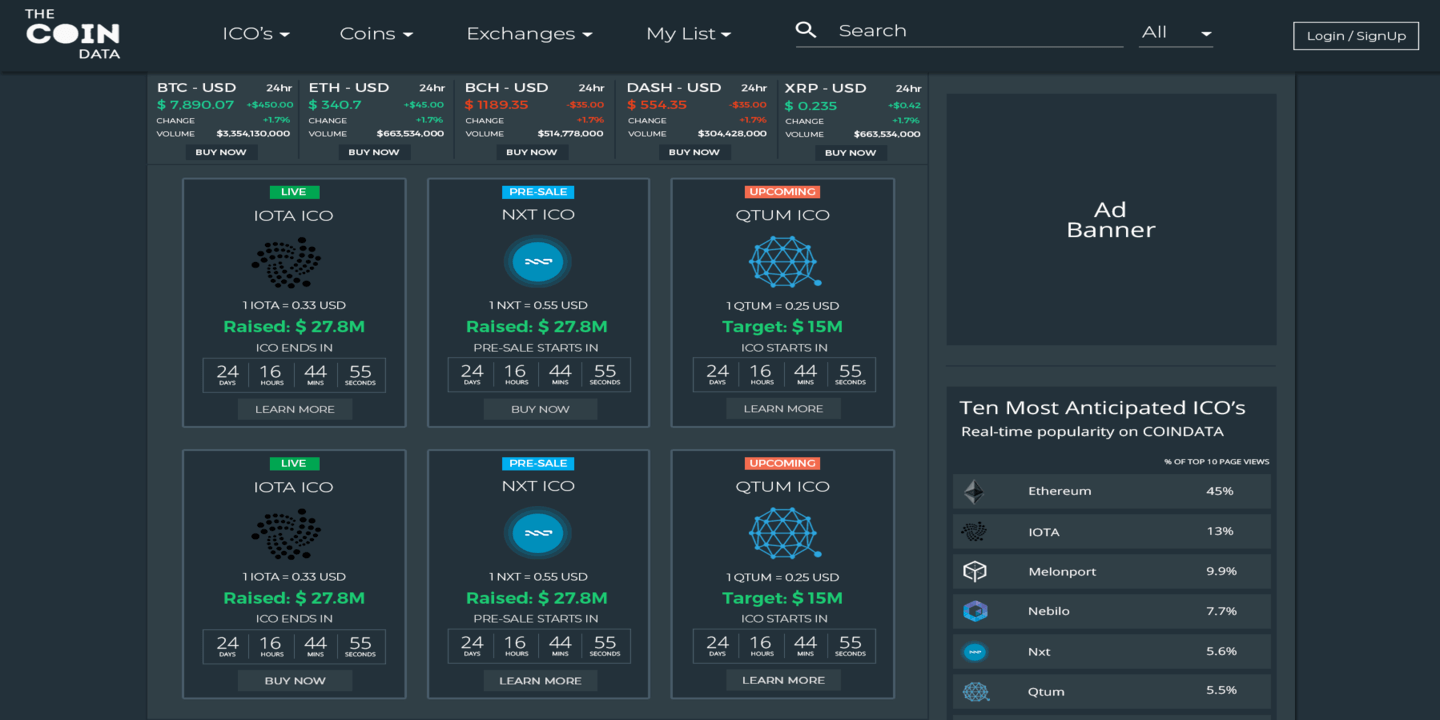Click the BTC price $ 7,890.07
This screenshot has height=720, width=1440.
195,105
